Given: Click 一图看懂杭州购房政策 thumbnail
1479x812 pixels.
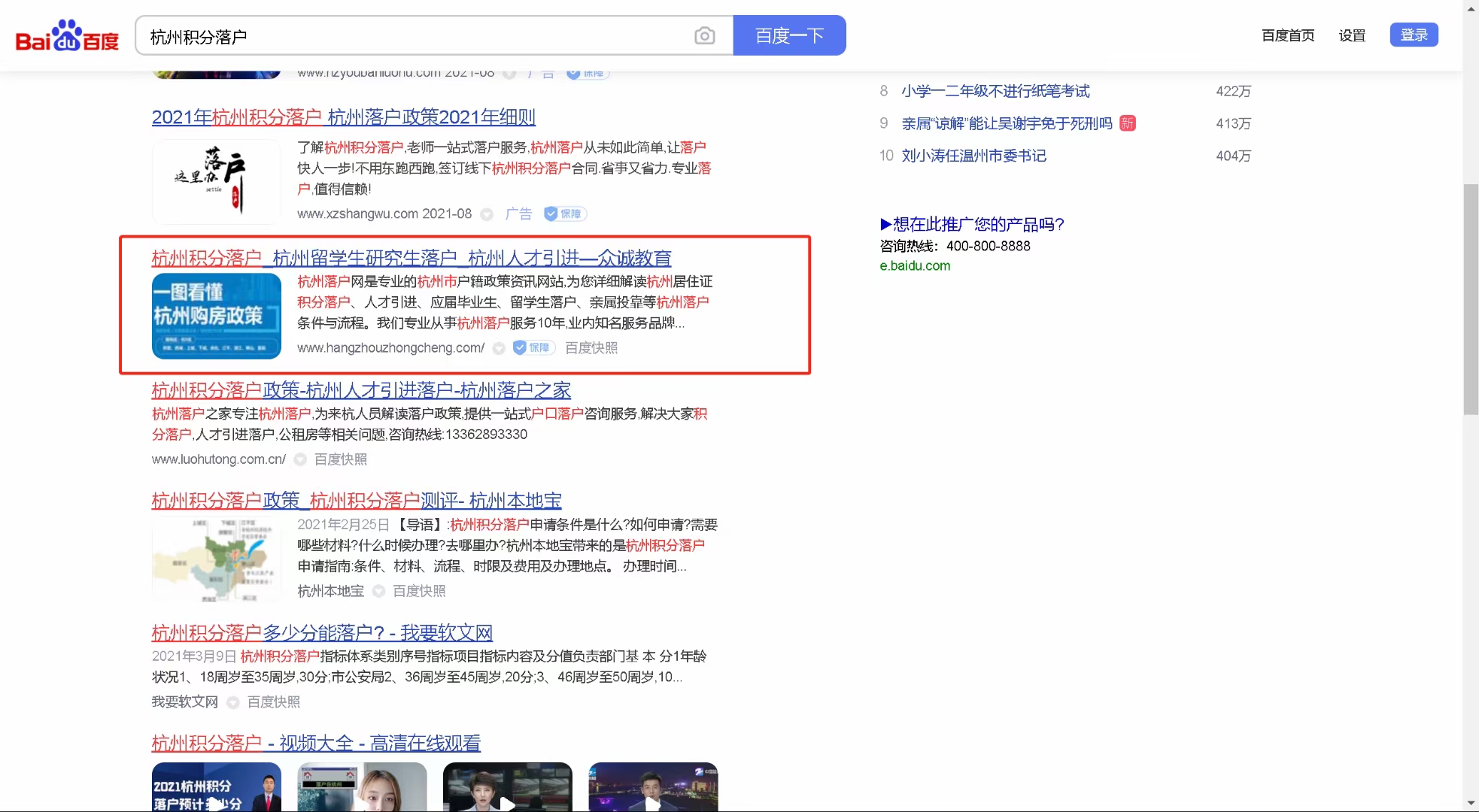Looking at the screenshot, I should click(217, 316).
